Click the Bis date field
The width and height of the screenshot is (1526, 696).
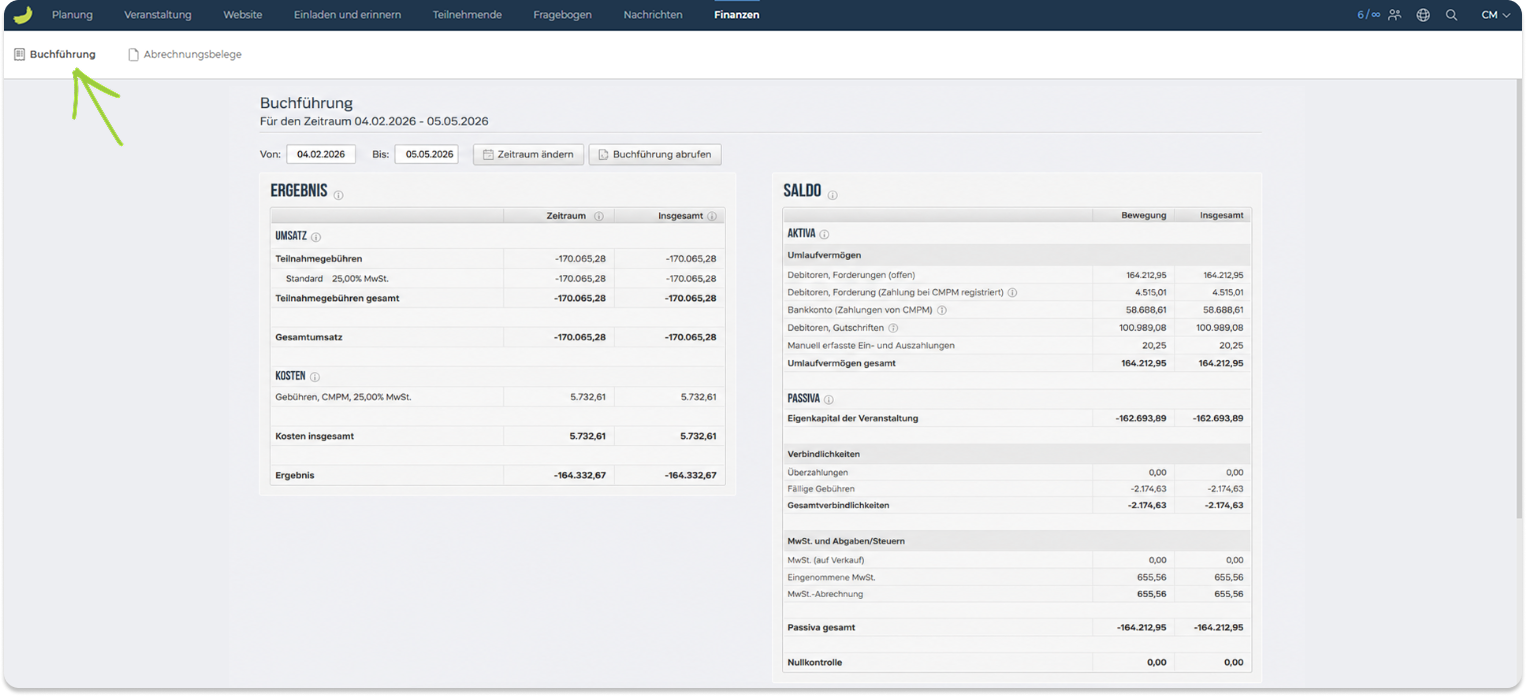click(427, 154)
